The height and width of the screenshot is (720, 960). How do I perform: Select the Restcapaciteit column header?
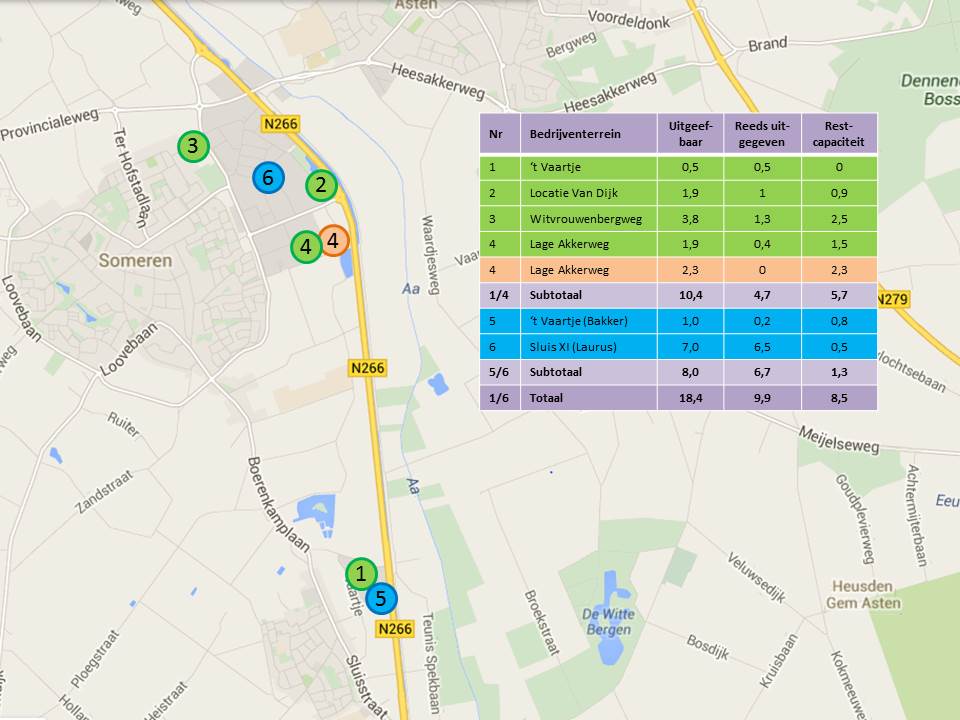click(838, 134)
